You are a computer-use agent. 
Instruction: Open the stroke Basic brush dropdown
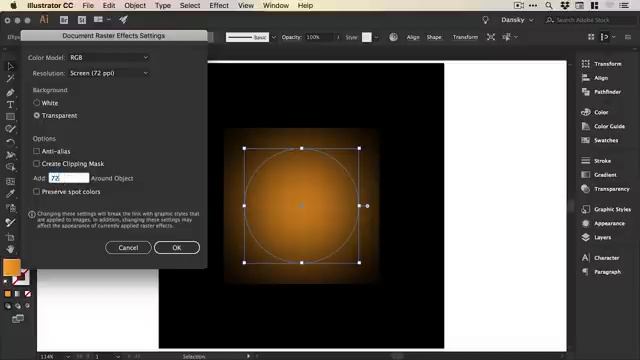coord(274,37)
